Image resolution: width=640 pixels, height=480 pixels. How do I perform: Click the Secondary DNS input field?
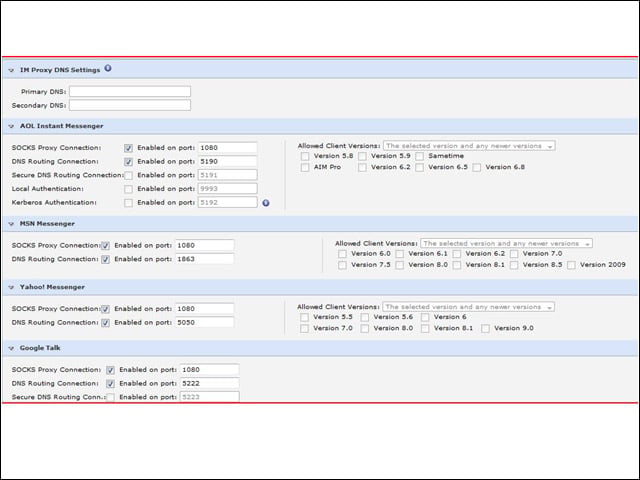(130, 105)
